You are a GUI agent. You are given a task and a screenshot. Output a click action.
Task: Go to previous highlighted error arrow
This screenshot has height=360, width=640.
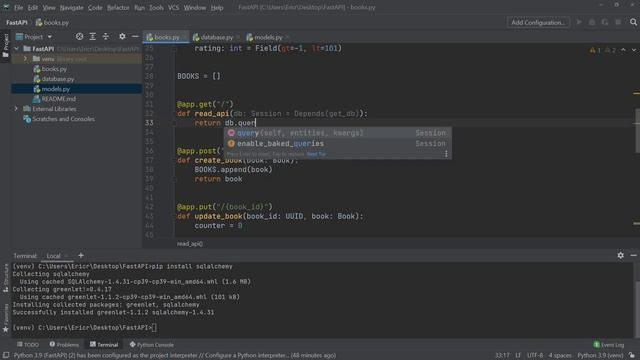tap(623, 50)
